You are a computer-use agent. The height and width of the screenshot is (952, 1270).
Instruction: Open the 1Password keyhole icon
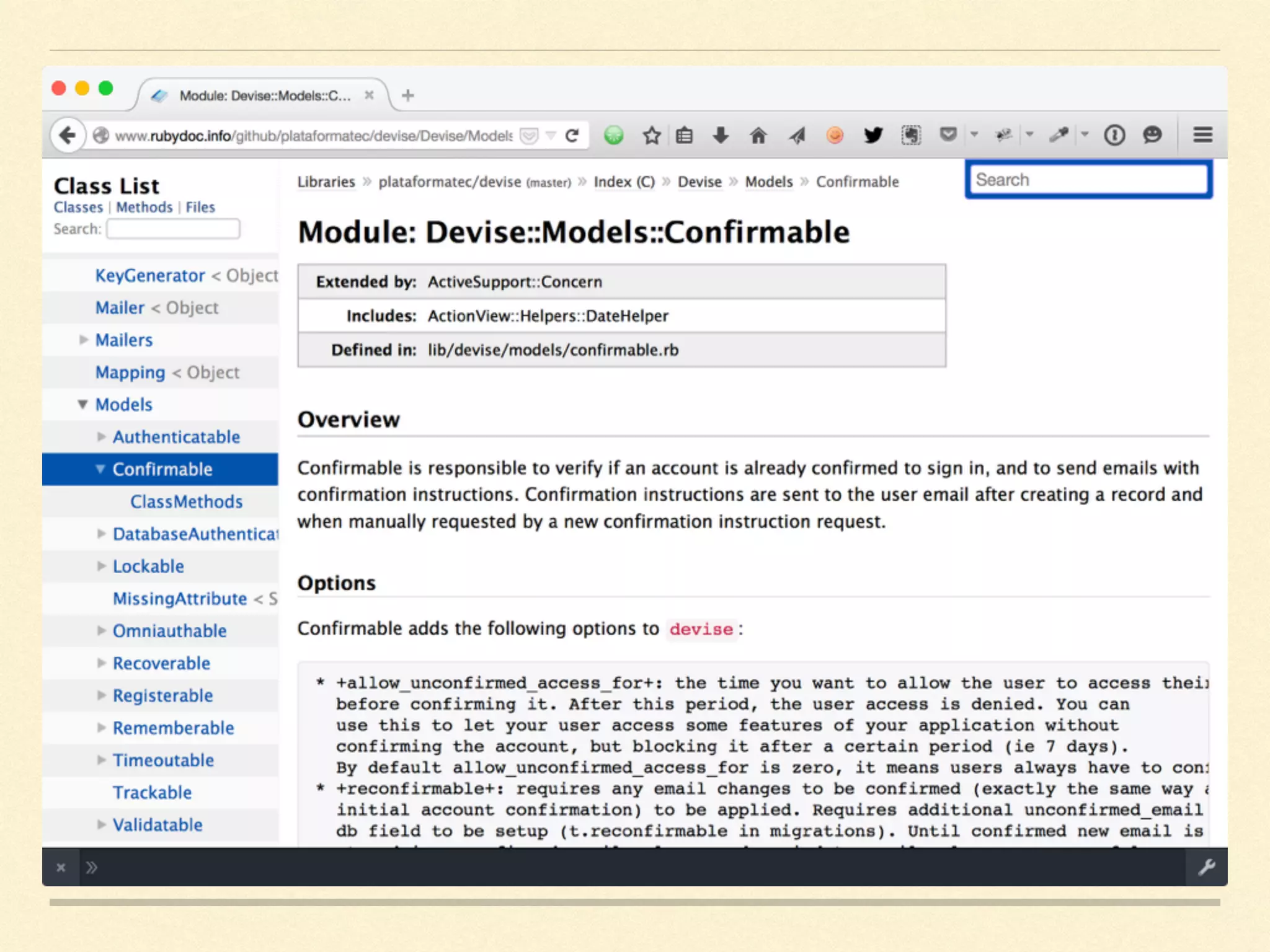(x=1114, y=135)
